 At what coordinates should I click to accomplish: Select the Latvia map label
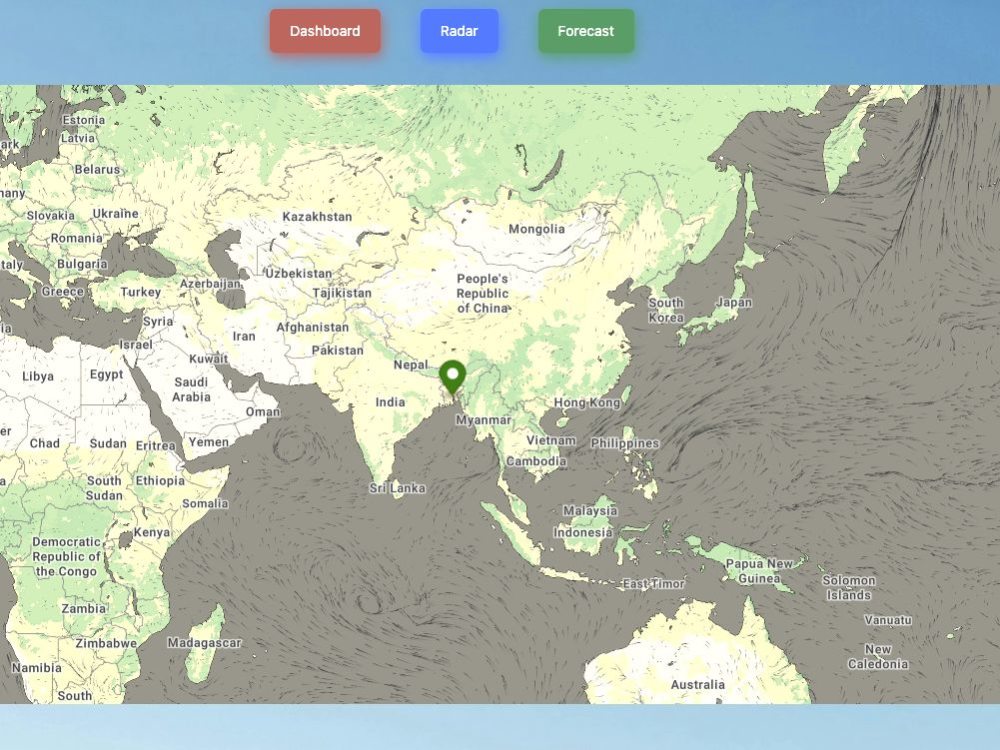78,138
